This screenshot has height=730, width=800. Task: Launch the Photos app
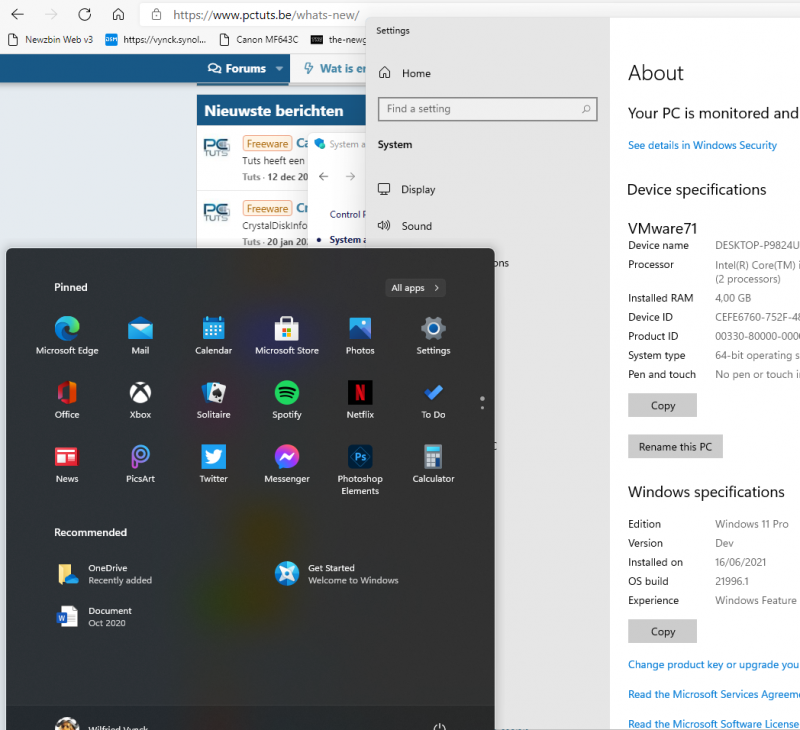[360, 335]
